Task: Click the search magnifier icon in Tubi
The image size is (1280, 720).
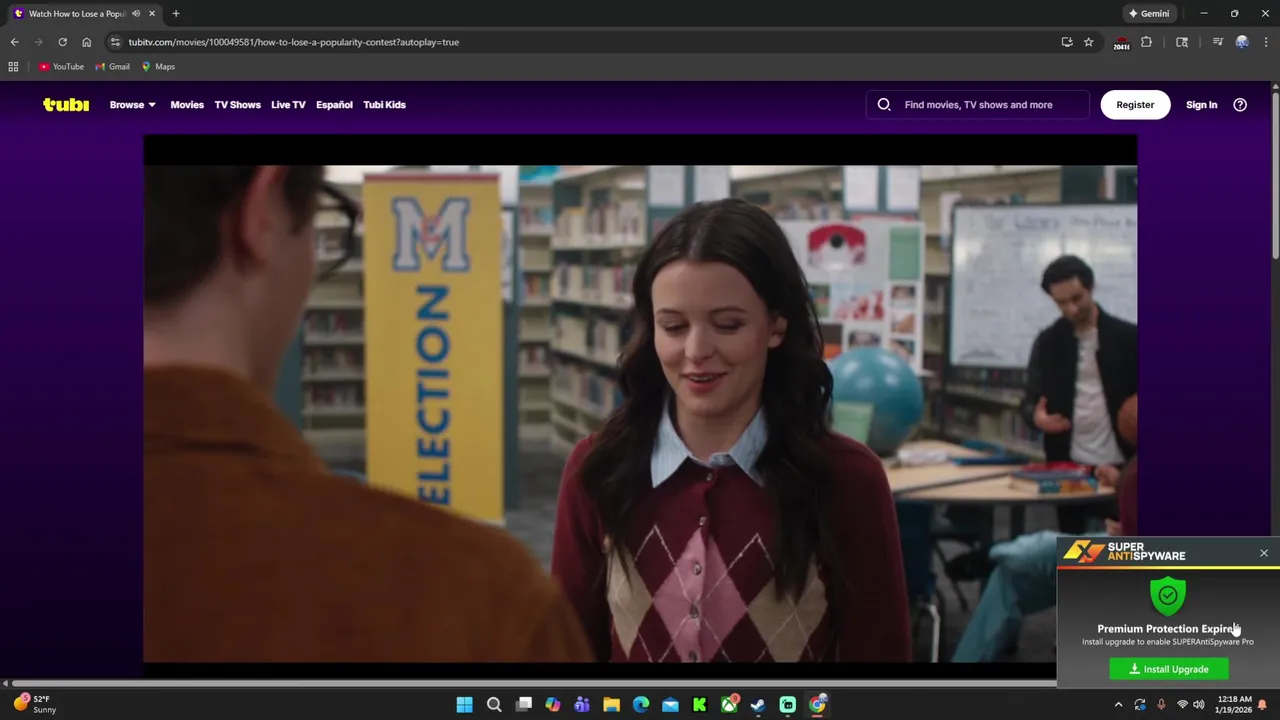Action: point(884,104)
